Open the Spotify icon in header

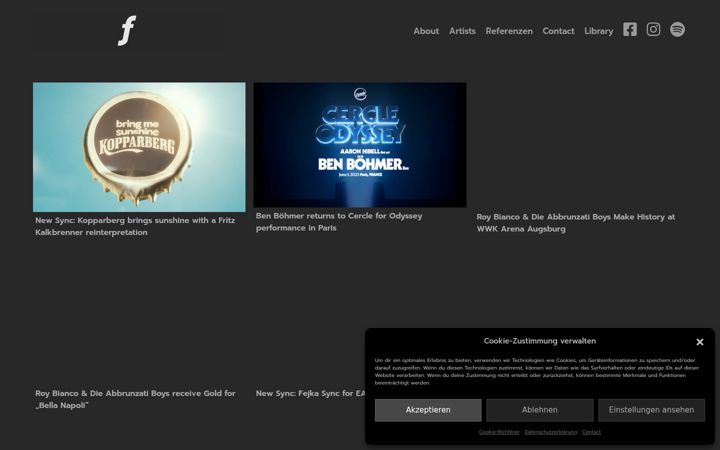(677, 29)
